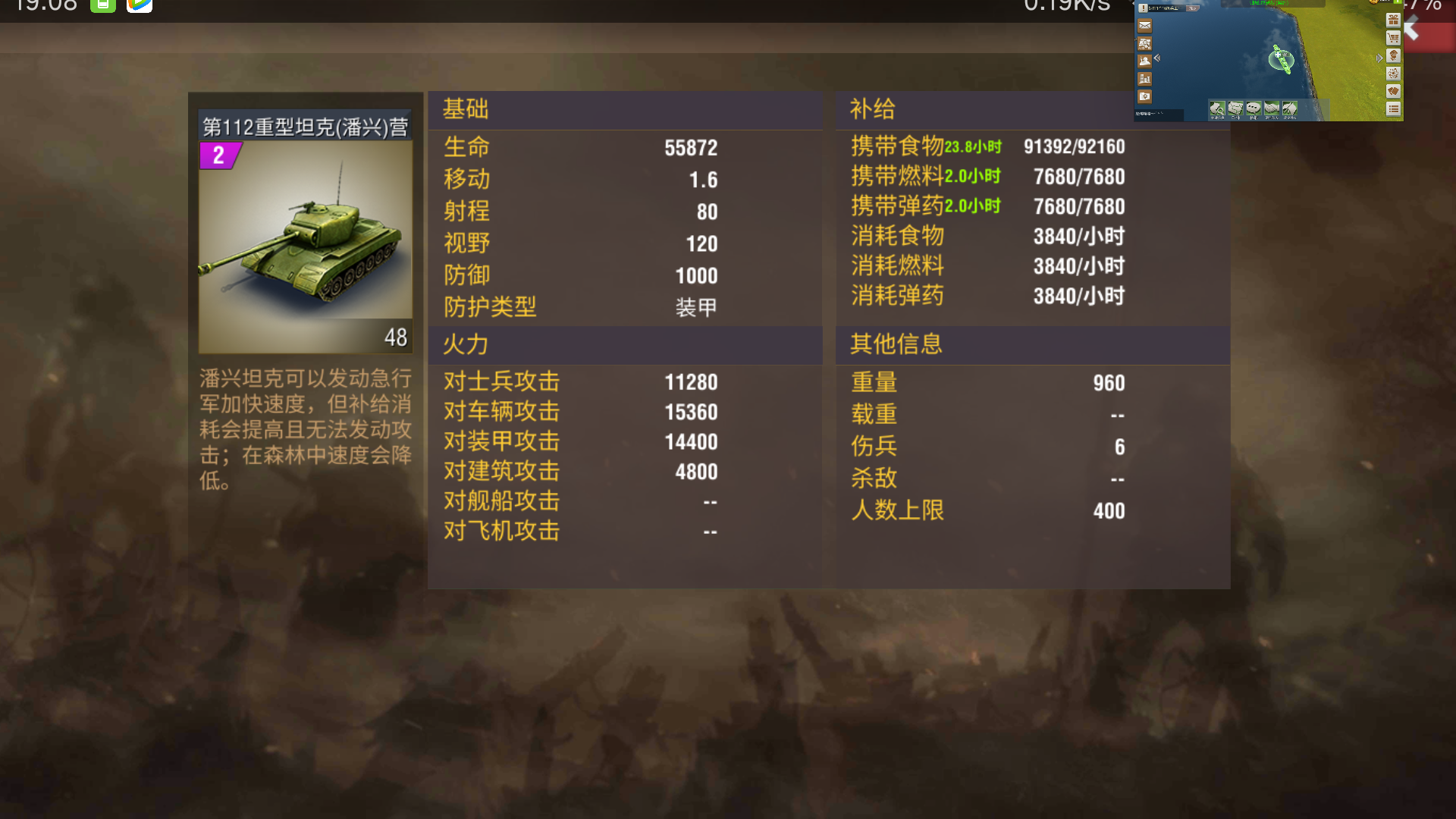Viewport: 1456px width, 819px height.
Task: Select the 其他信息 section header
Action: pyautogui.click(x=896, y=344)
